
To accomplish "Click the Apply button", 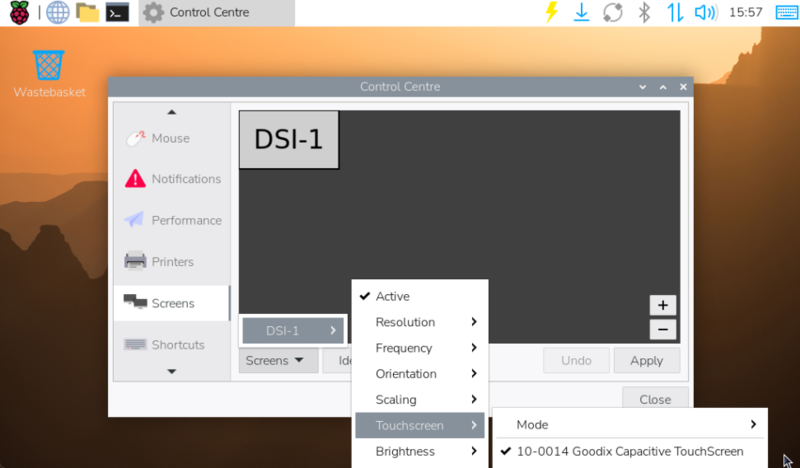I will 646,360.
